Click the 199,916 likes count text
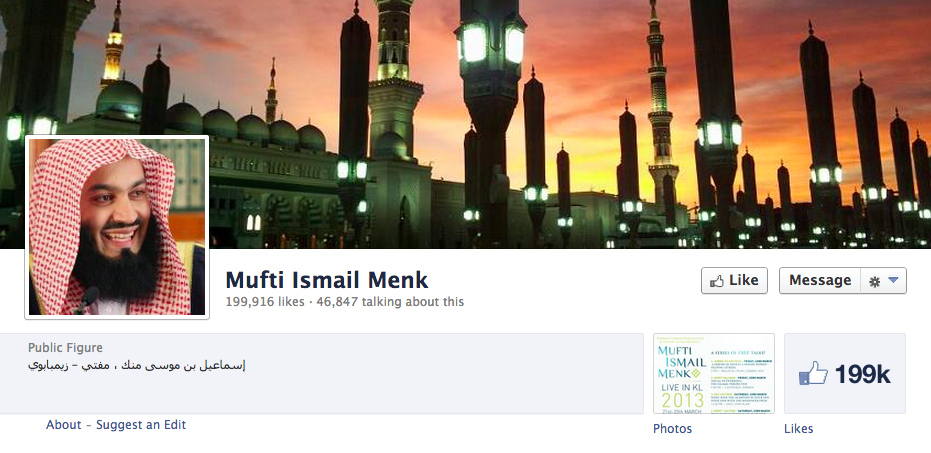 click(x=265, y=302)
